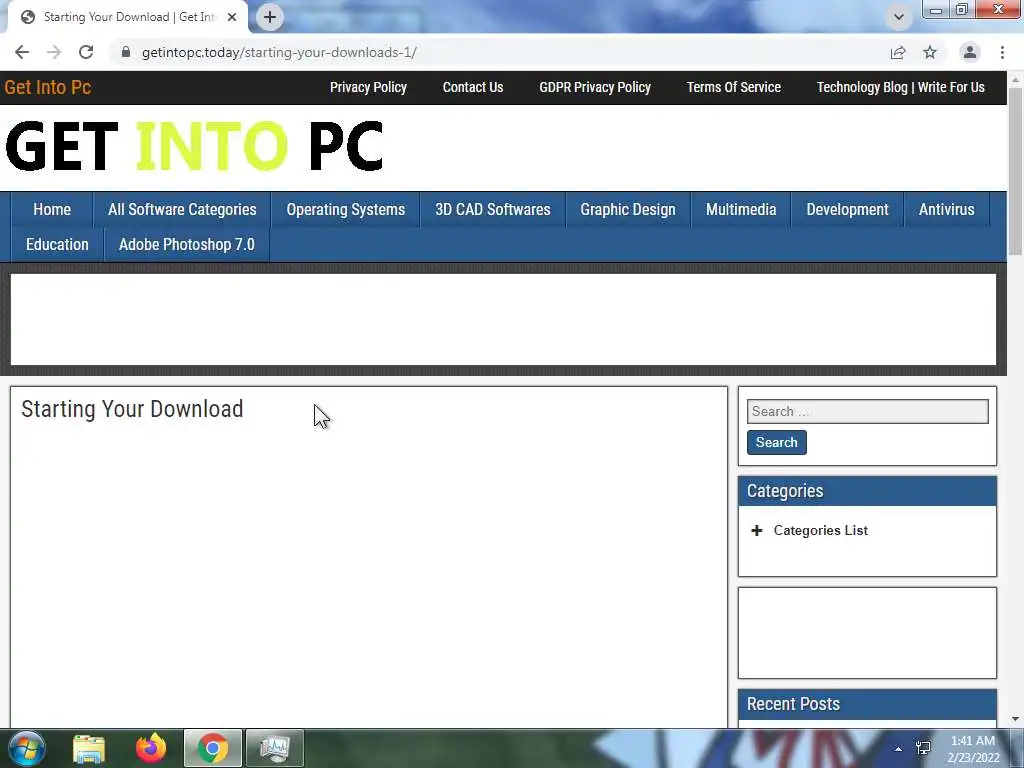Open Windows Explorer from taskbar

(89, 748)
